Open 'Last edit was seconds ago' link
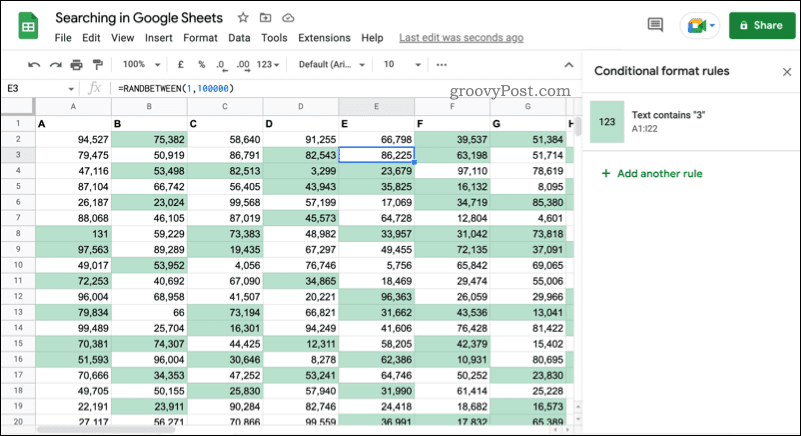The width and height of the screenshot is (801, 436). [460, 38]
